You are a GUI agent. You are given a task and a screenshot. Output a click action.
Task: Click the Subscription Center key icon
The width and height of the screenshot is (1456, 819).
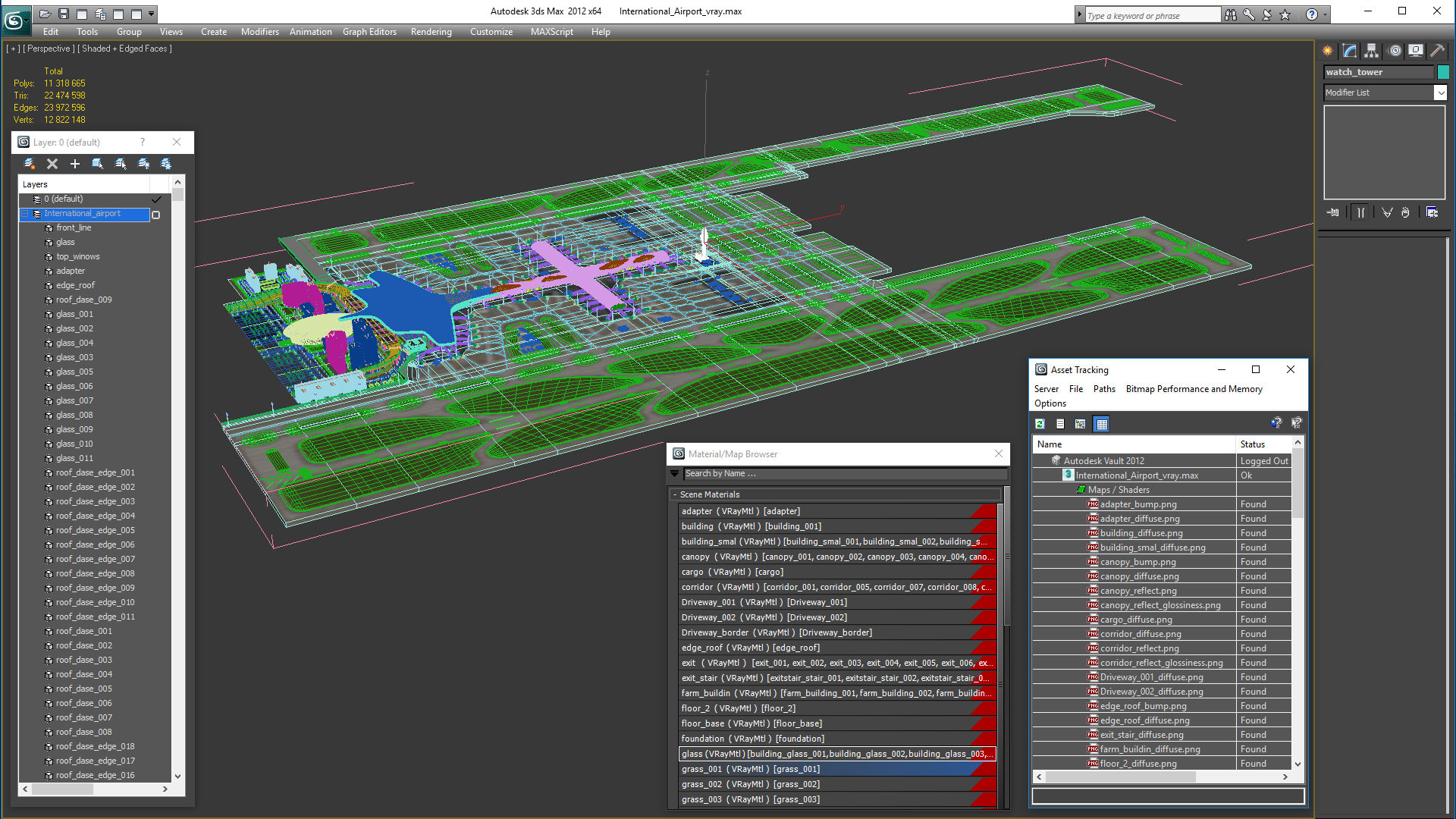tap(1248, 14)
